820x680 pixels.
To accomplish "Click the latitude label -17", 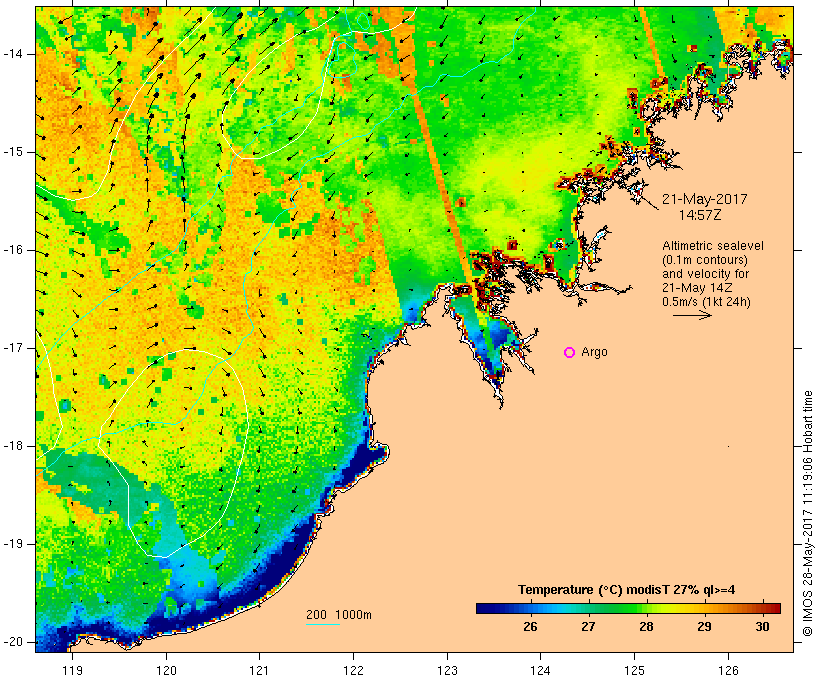I will tap(12, 348).
